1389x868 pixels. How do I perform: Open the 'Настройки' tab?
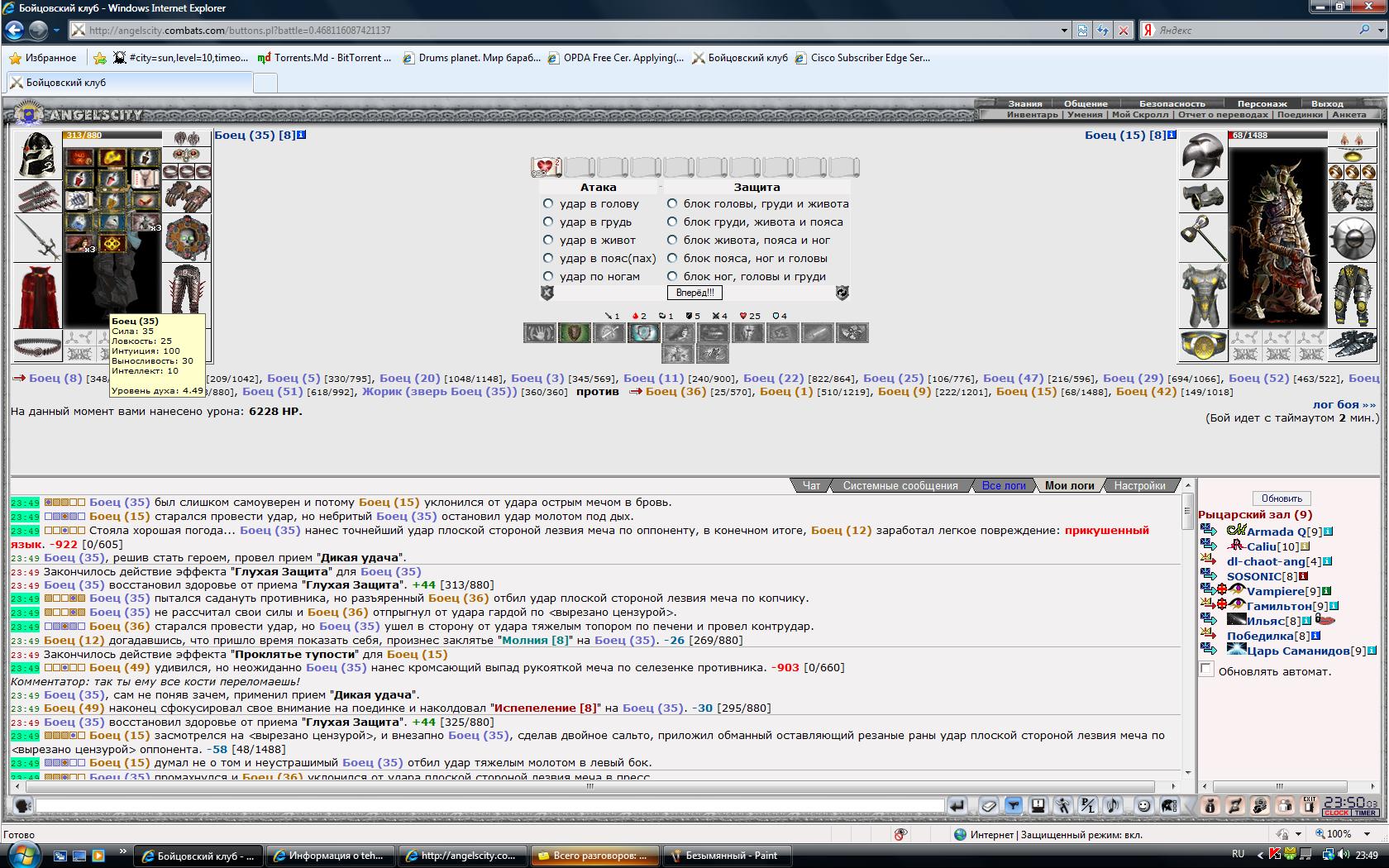point(1139,485)
